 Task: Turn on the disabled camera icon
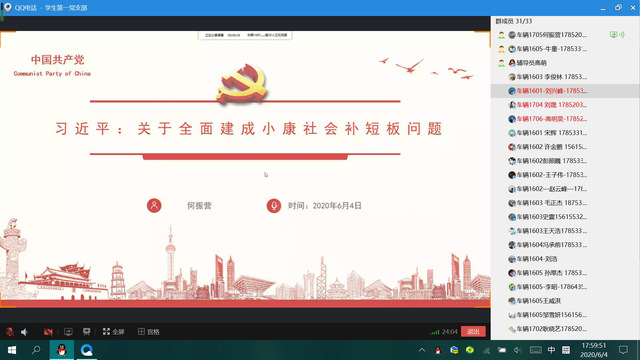point(48,332)
